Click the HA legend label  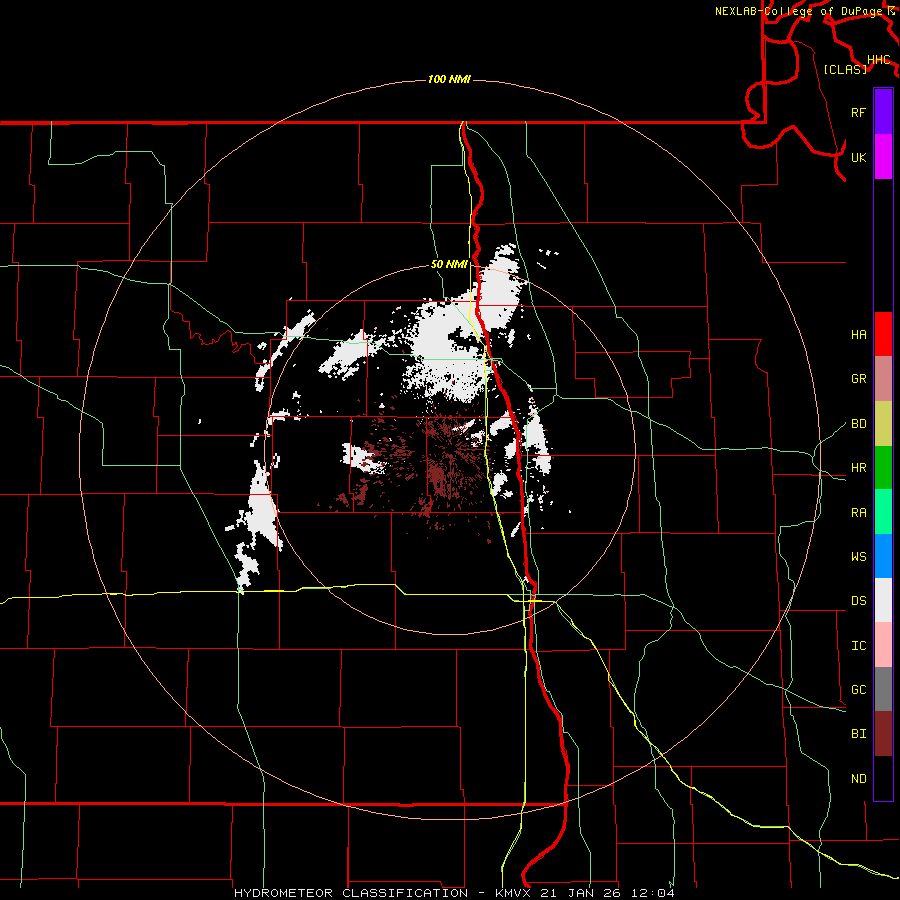coord(858,335)
